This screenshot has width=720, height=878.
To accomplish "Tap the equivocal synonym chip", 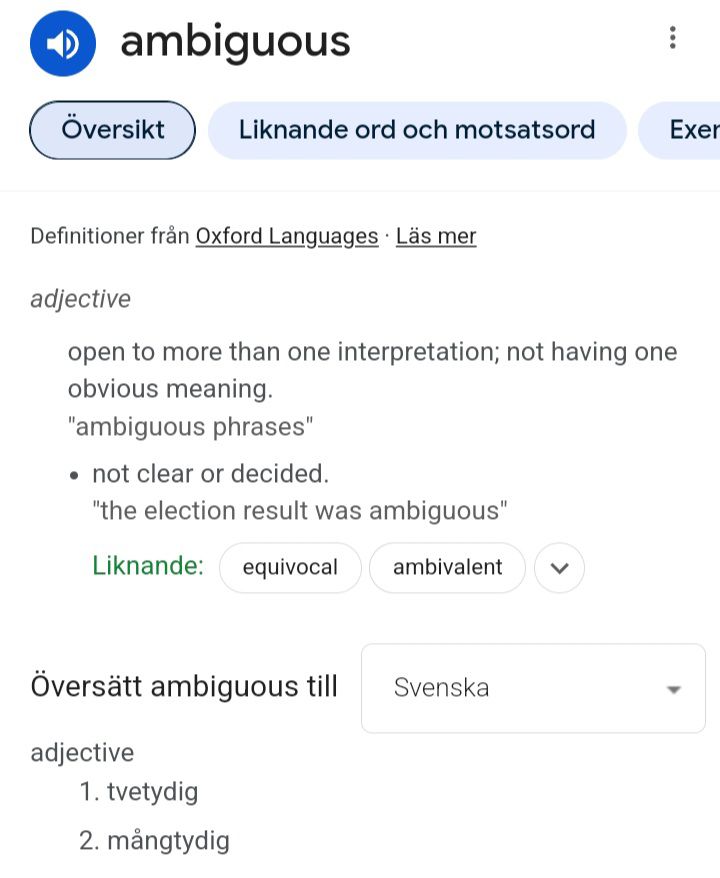I will [290, 568].
